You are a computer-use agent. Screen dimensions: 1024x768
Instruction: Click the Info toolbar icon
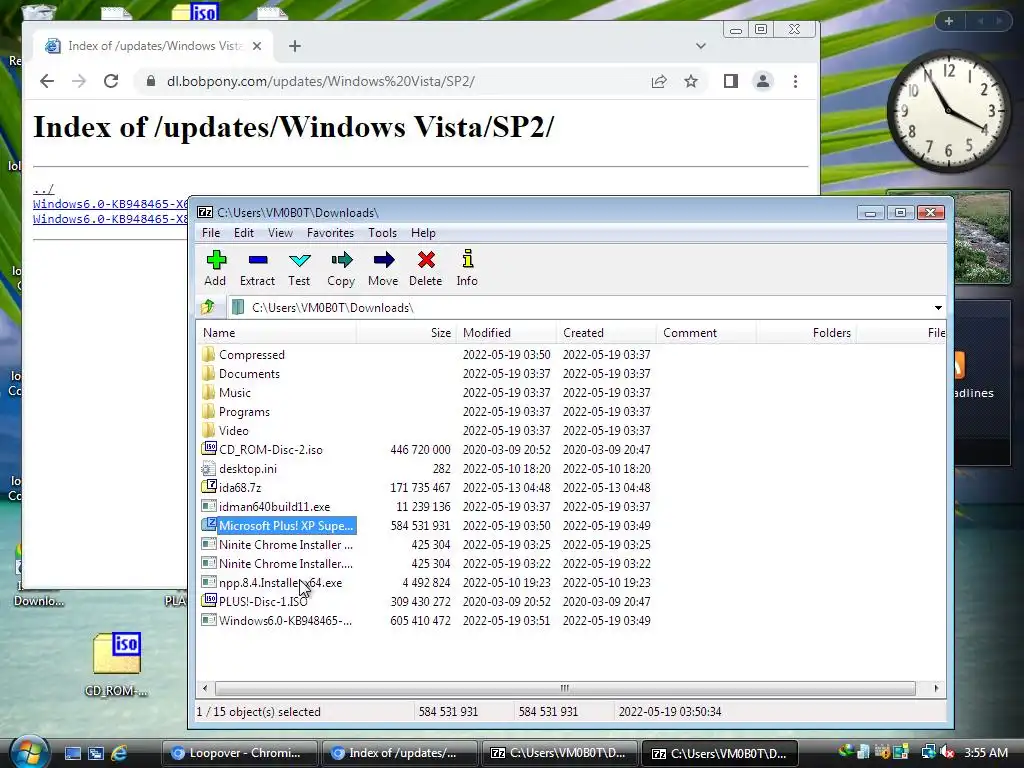pyautogui.click(x=467, y=268)
